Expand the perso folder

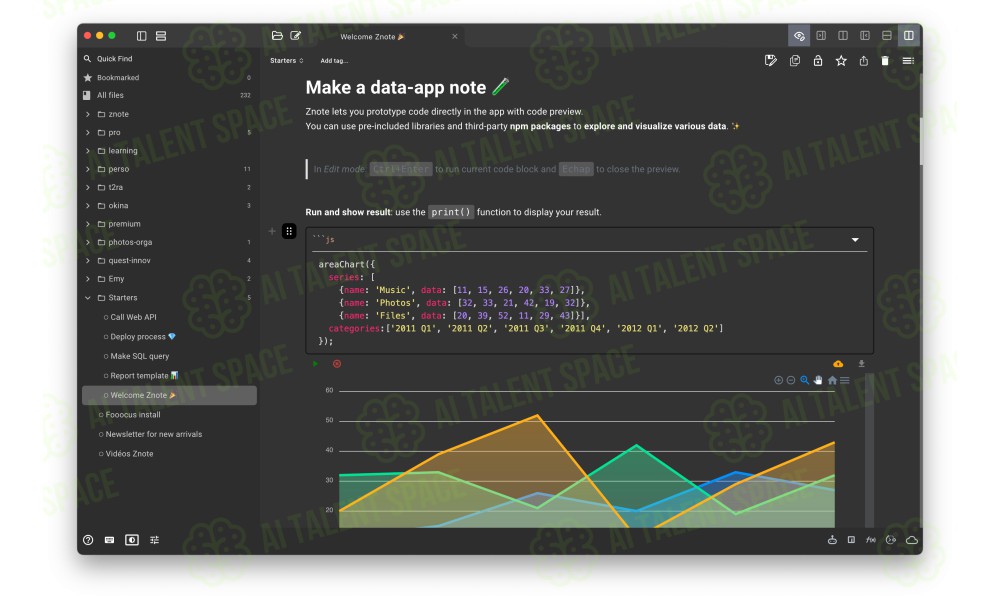click(x=87, y=169)
